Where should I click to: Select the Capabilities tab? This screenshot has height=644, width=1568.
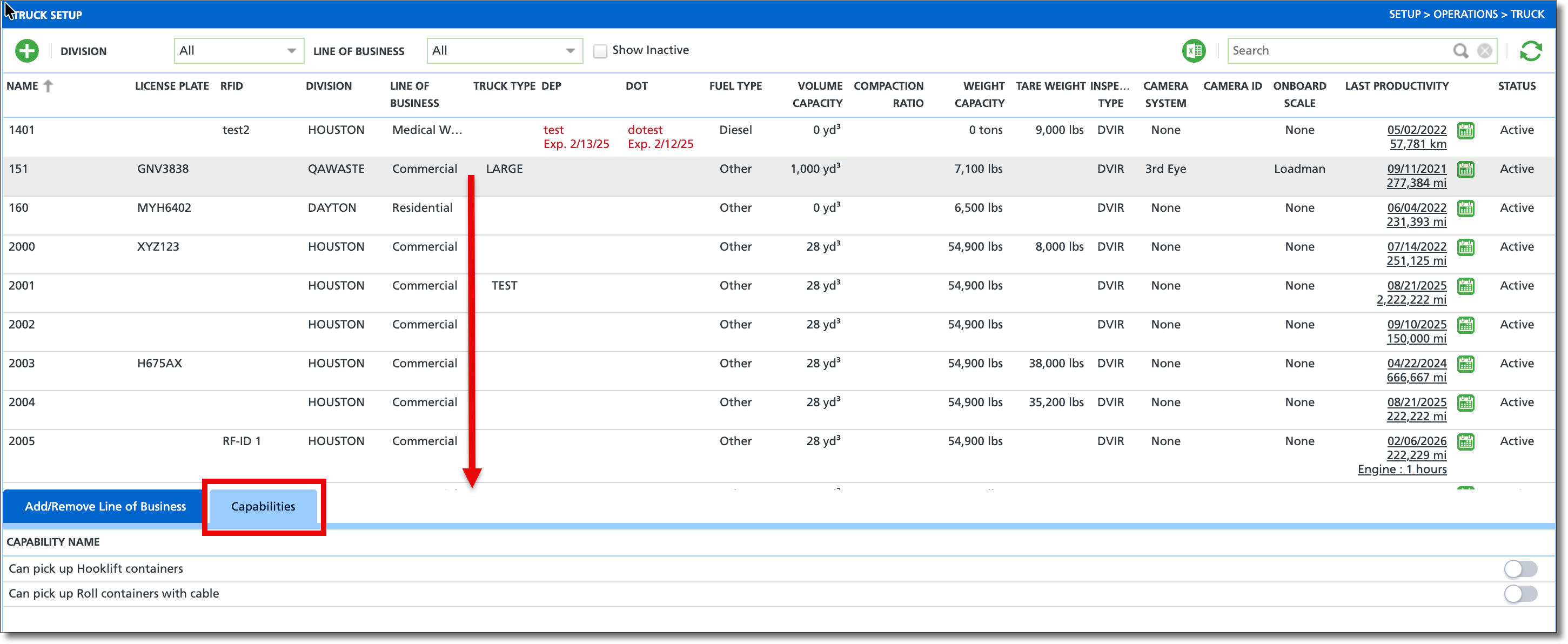pos(263,506)
